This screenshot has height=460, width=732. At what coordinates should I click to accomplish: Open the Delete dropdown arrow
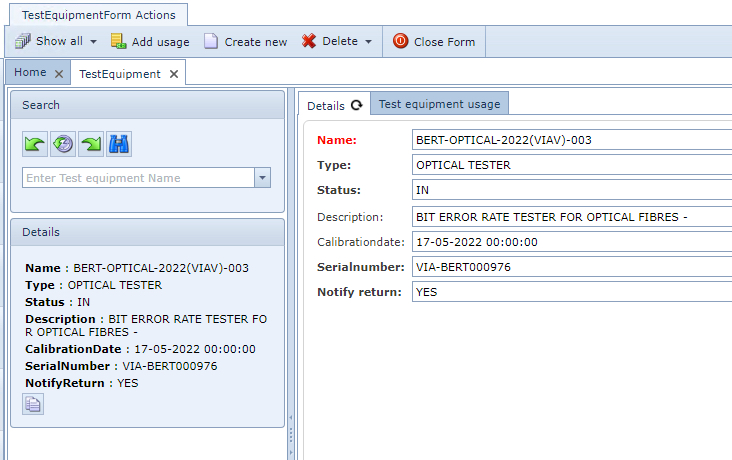coord(368,42)
